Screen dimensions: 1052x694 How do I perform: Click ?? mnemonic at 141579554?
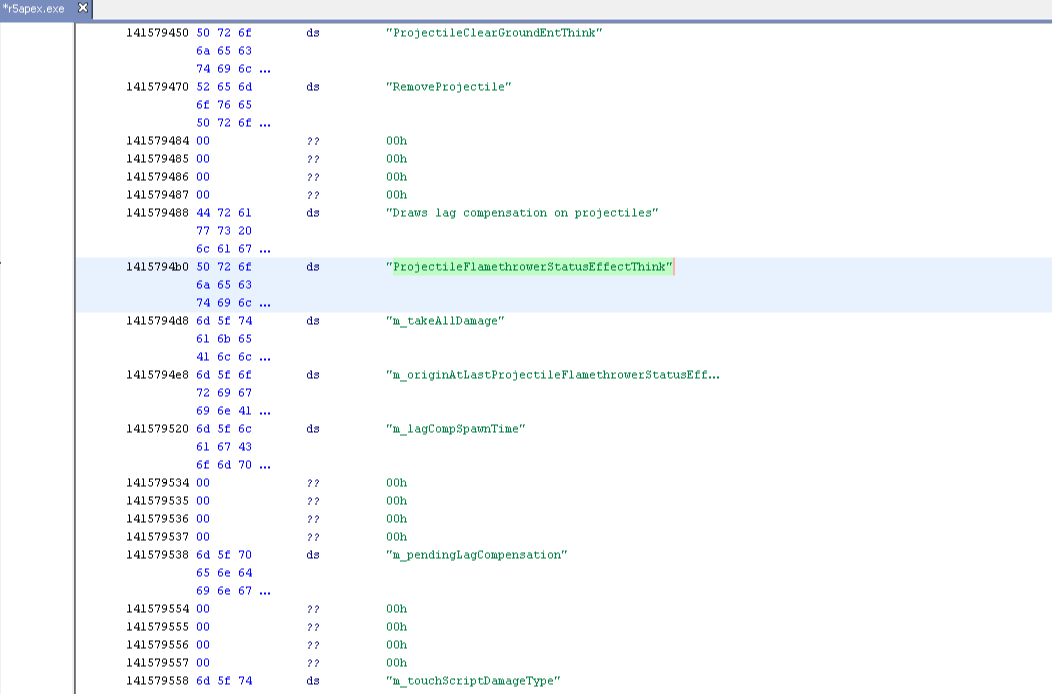click(x=313, y=609)
